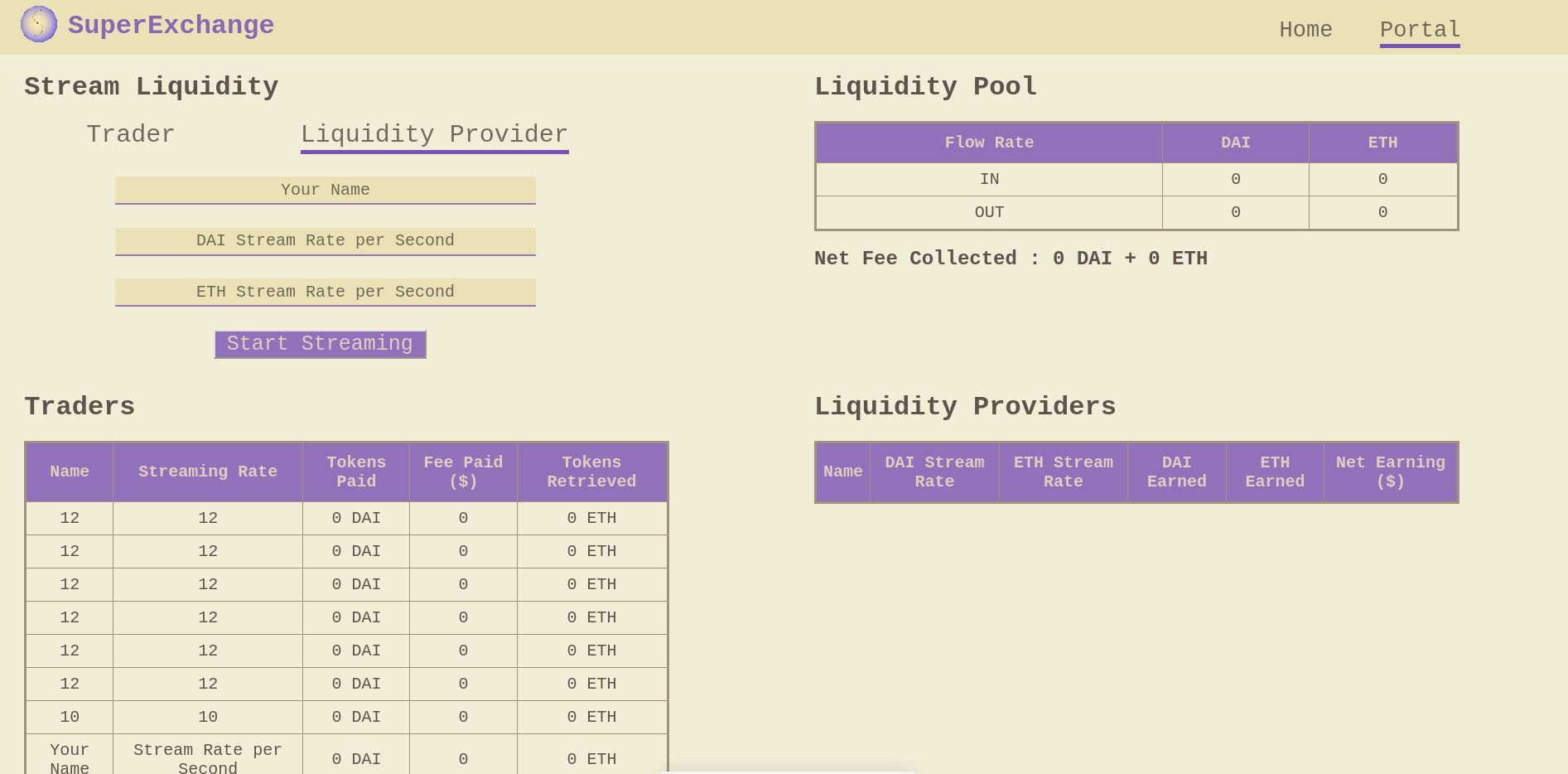
Task: Click the DAI header in Liquidity Pool table
Action: click(x=1236, y=143)
